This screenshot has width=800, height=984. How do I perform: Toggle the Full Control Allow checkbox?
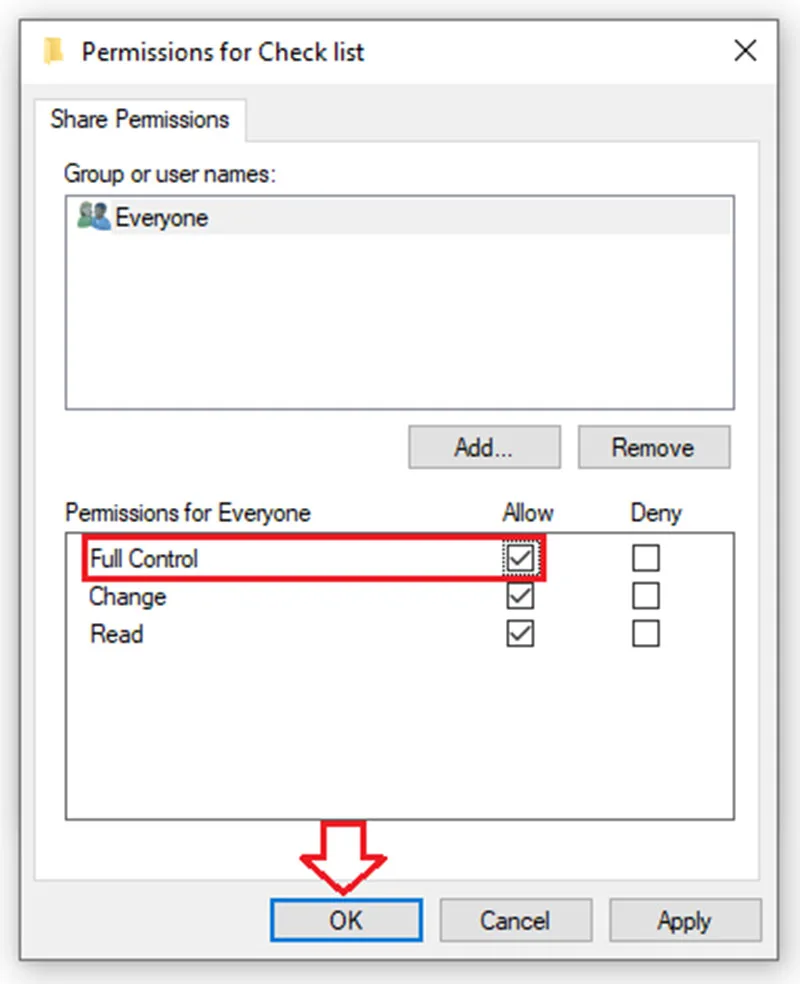(x=520, y=558)
